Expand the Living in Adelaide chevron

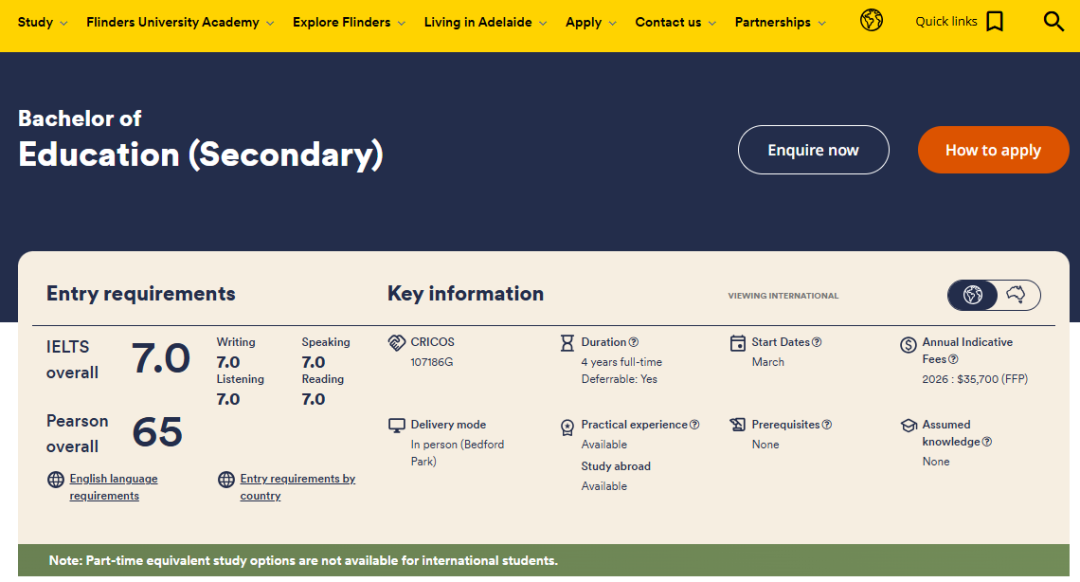[543, 23]
